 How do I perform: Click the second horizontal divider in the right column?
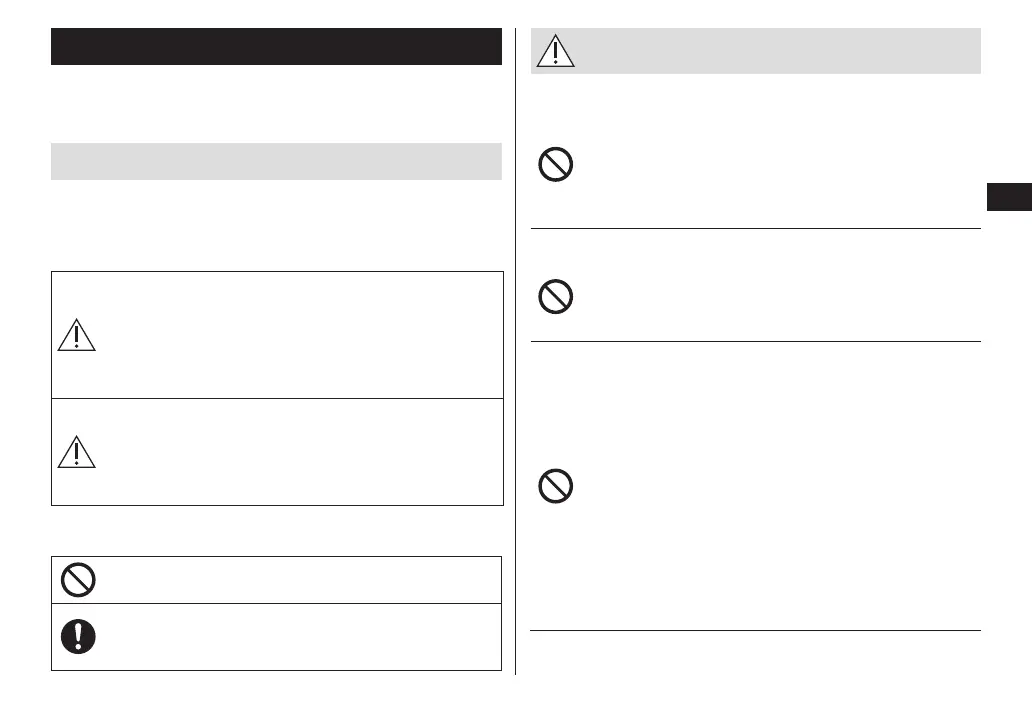click(x=755, y=342)
